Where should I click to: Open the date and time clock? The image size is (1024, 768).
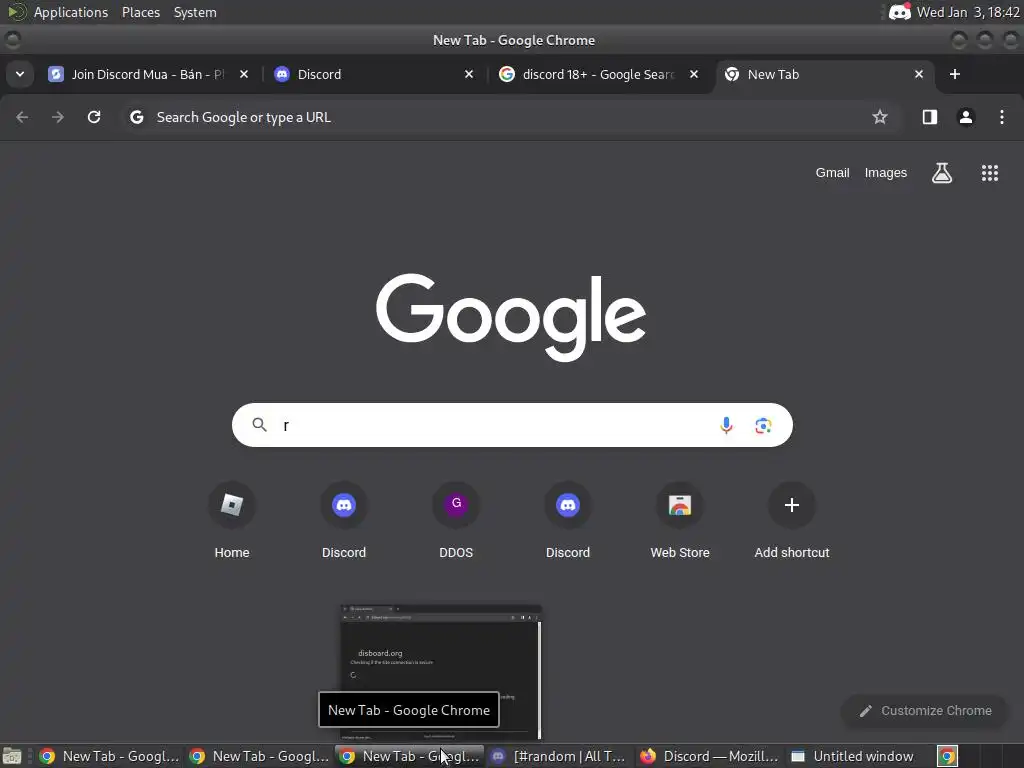(x=968, y=12)
